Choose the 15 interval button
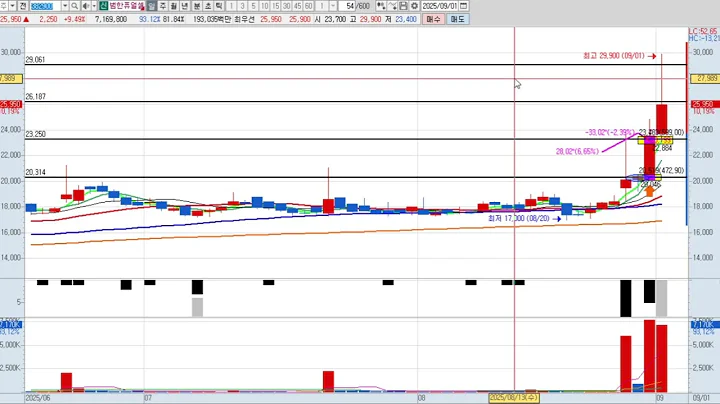Viewport: 720px width, 404px height. [276, 6]
